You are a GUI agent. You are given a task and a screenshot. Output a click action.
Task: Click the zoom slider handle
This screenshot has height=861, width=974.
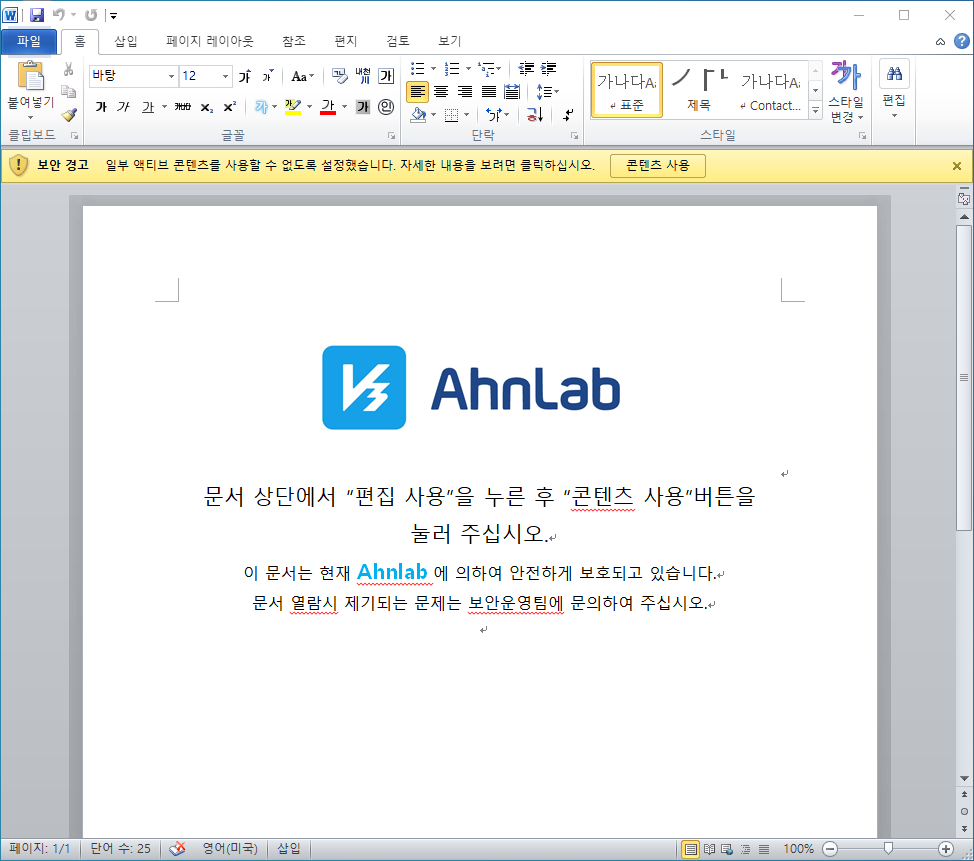pyautogui.click(x=888, y=849)
